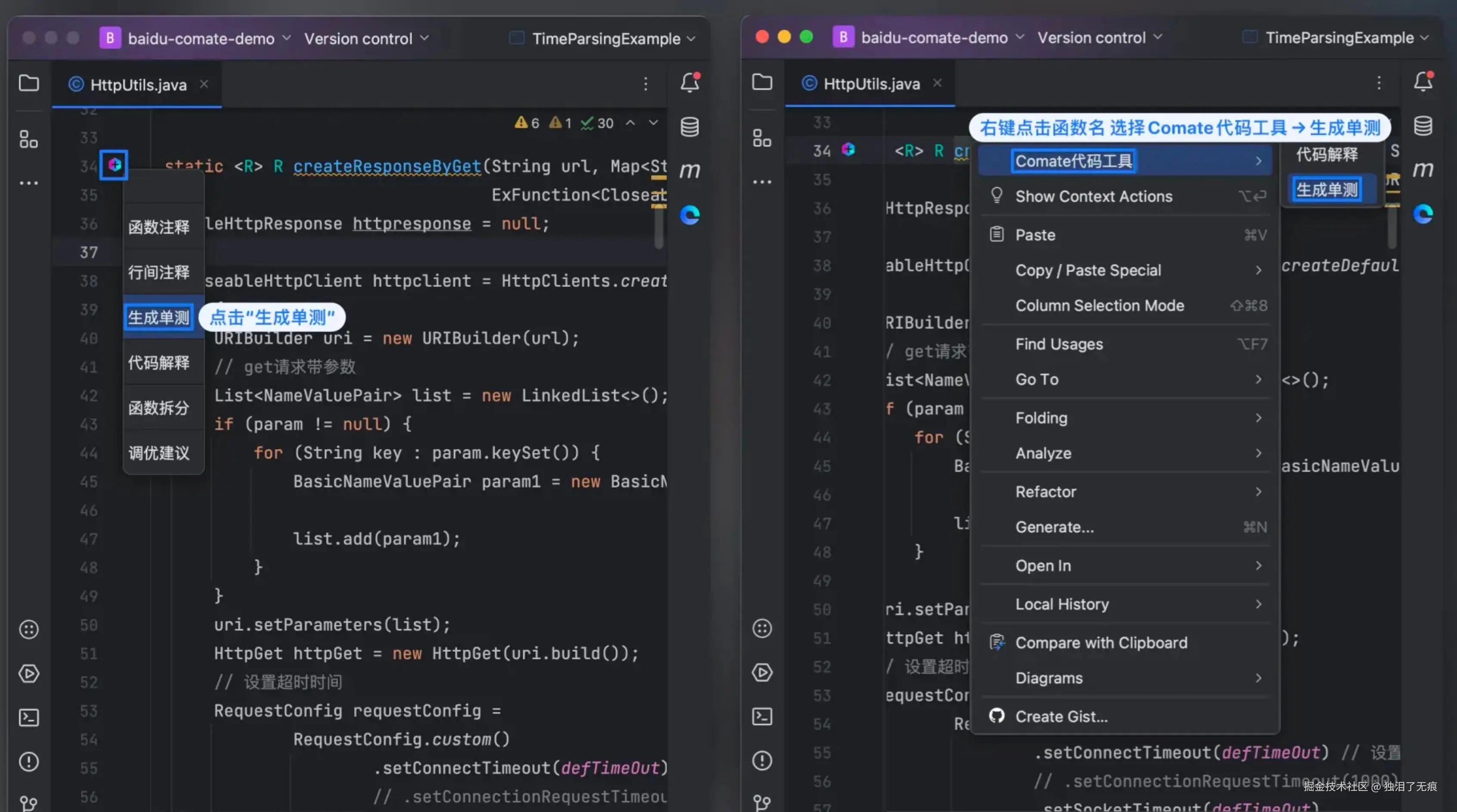Open the Maven tool window in right IDE
This screenshot has height=812, width=1457.
pyautogui.click(x=1423, y=169)
